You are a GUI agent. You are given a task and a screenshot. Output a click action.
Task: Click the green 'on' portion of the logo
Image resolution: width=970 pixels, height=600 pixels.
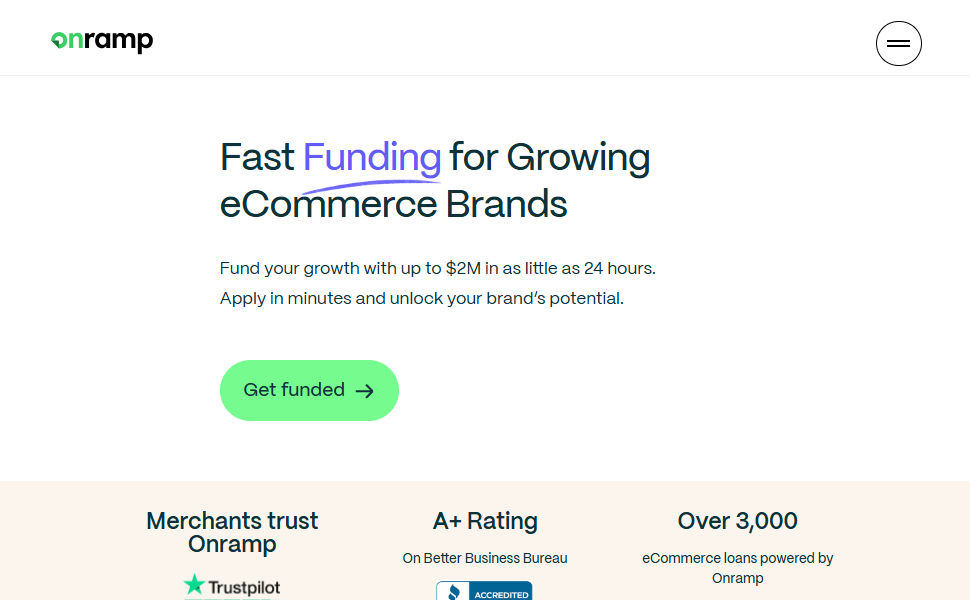pos(65,41)
